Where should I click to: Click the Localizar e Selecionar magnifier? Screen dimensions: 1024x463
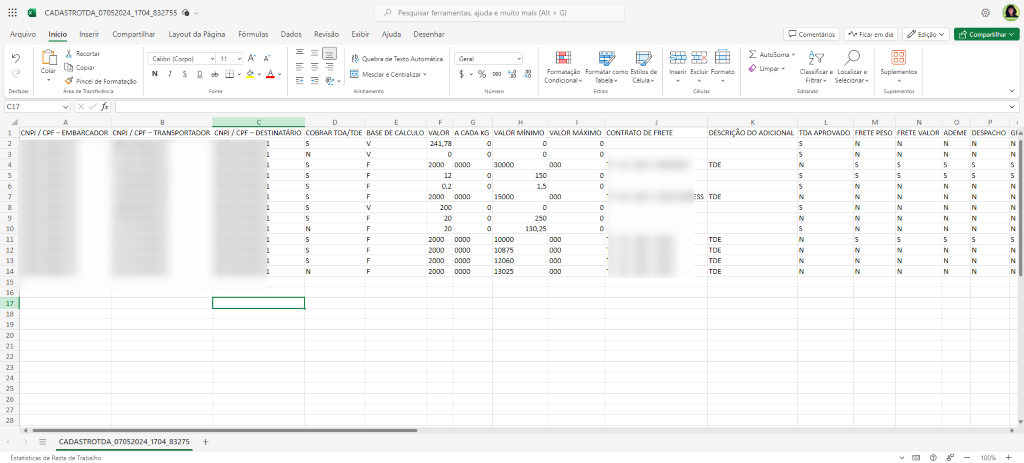[851, 60]
